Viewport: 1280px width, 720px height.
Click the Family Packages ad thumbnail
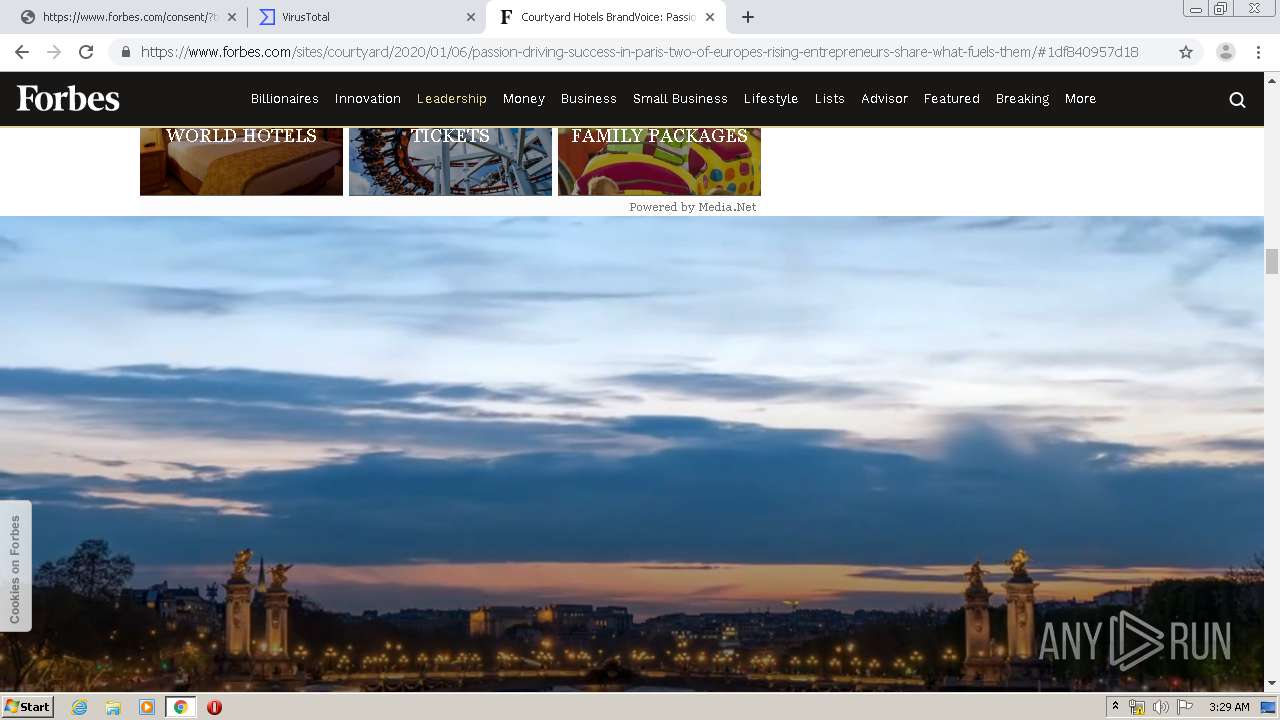(659, 161)
